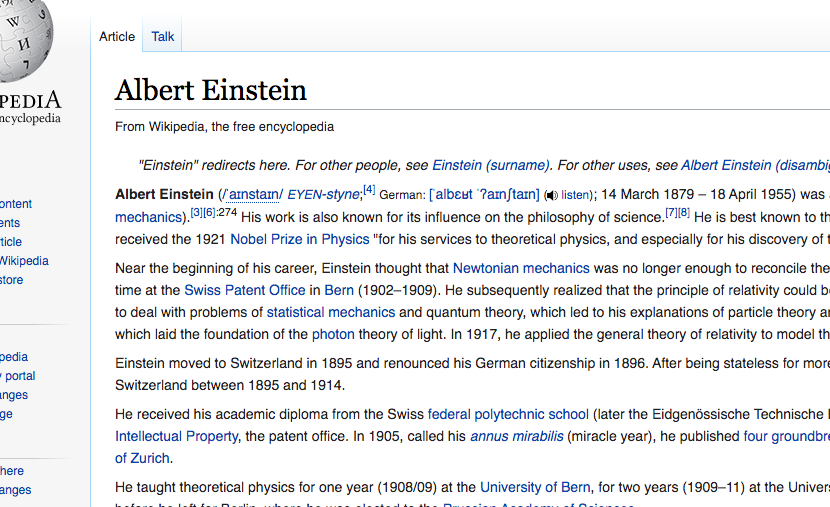Open citation reference [6]

209,212
